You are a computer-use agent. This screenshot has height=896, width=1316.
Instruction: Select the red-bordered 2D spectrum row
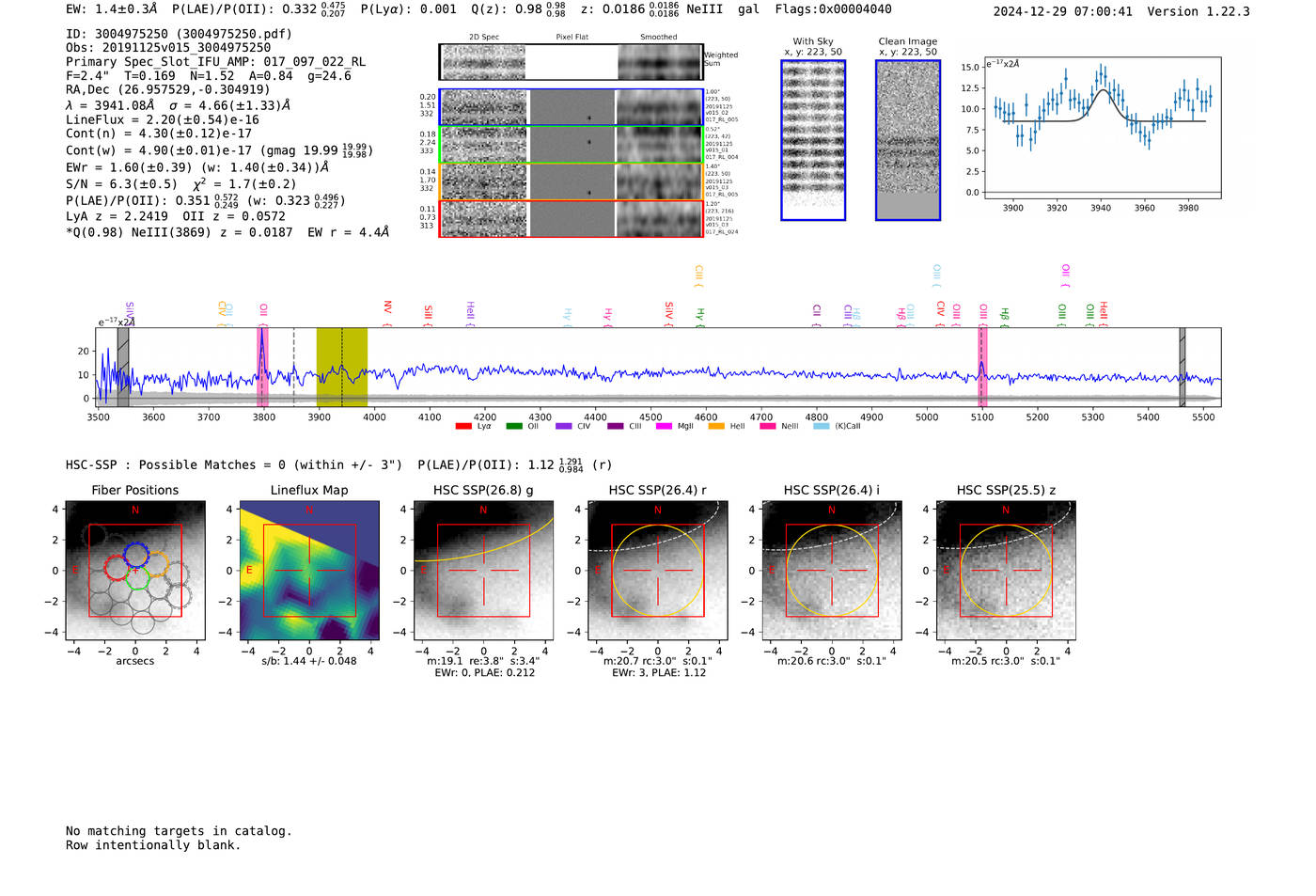(572, 218)
